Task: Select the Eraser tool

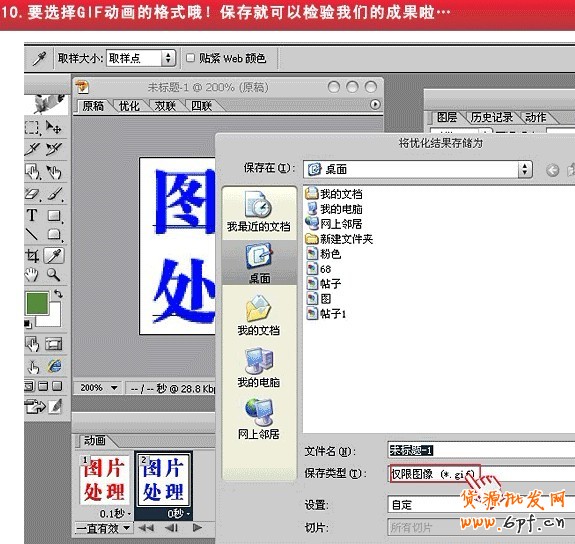Action: pos(32,194)
